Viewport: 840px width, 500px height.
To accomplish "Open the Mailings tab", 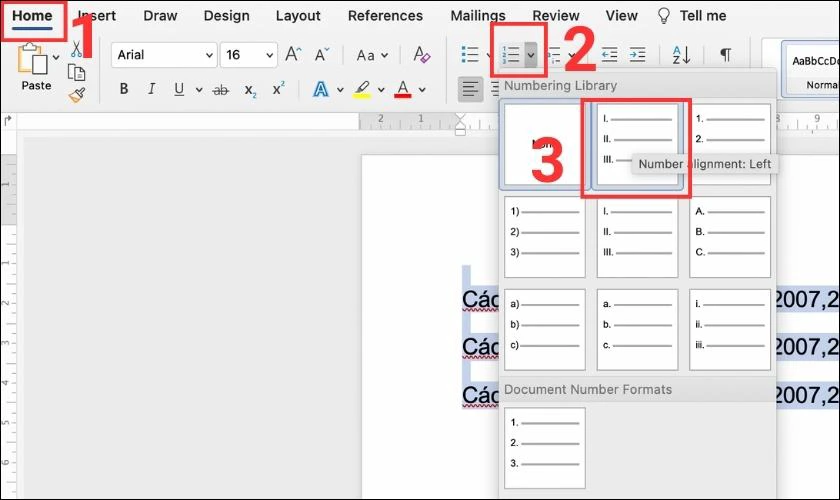I will pos(478,16).
